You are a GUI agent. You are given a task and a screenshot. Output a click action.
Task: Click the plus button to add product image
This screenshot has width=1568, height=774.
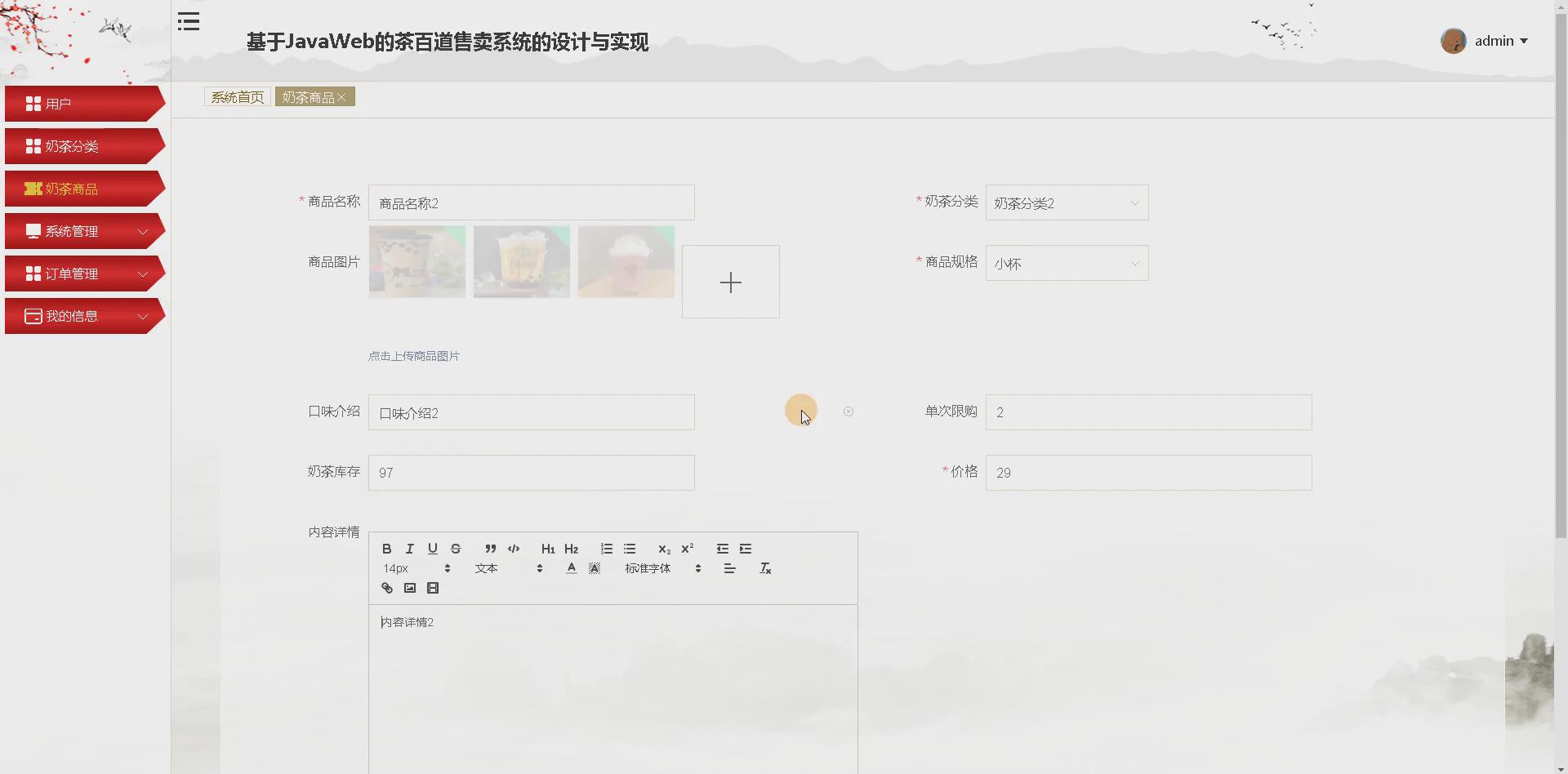coord(730,282)
